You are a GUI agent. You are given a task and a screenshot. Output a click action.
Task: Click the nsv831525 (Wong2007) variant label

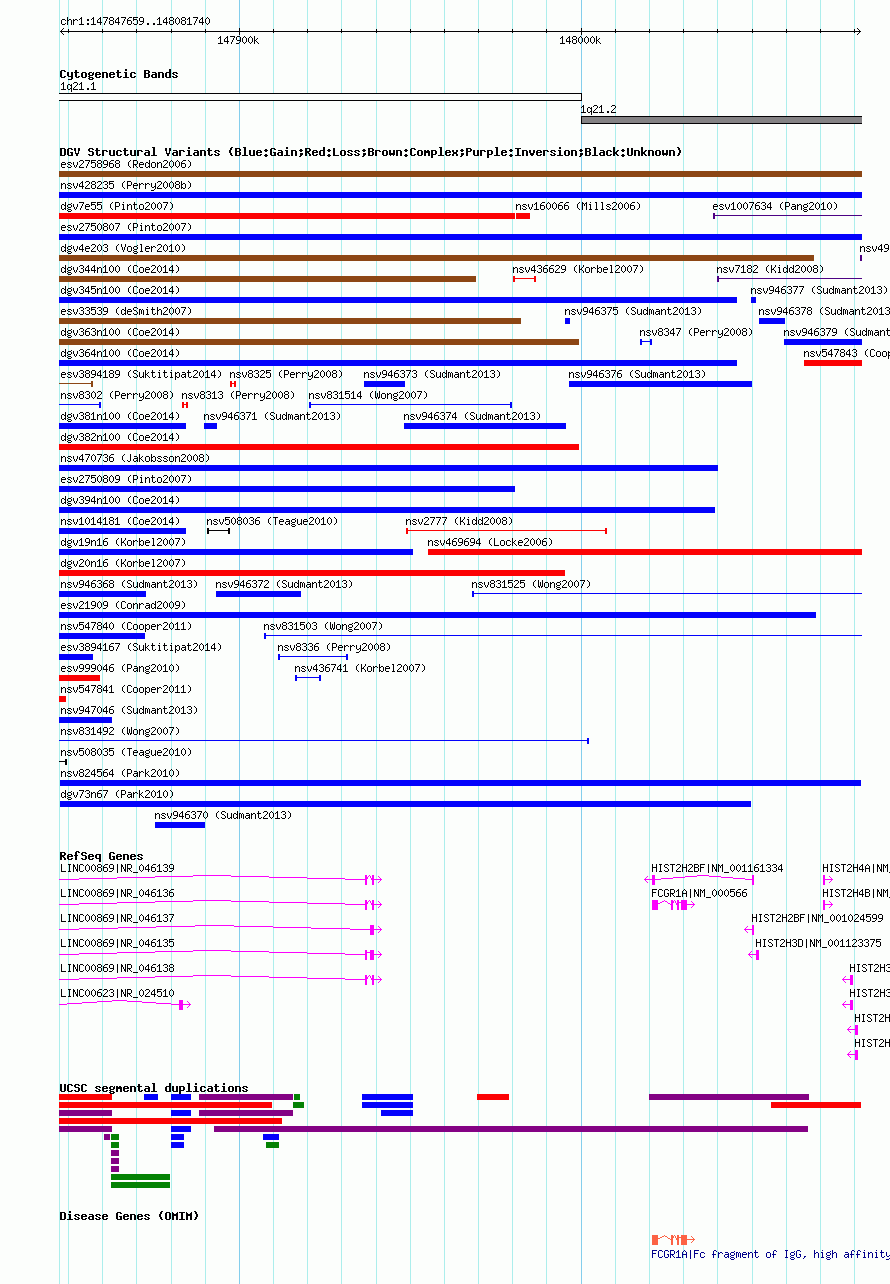(x=532, y=584)
